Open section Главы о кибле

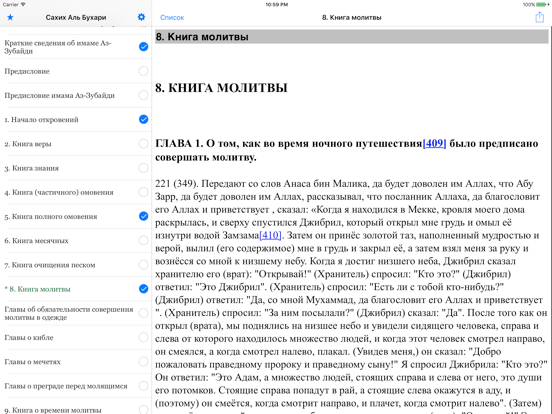pyautogui.click(x=29, y=338)
